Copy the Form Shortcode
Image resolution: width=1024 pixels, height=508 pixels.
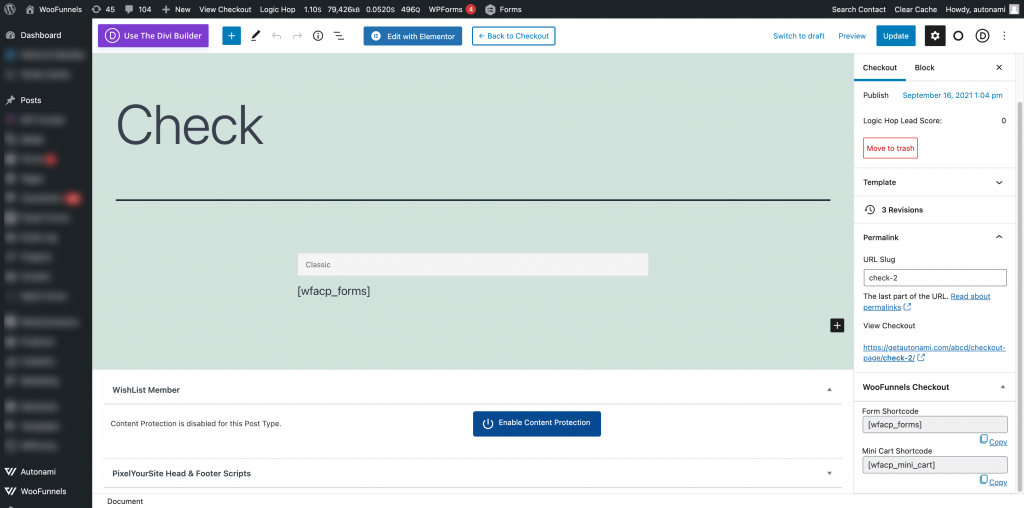point(993,441)
